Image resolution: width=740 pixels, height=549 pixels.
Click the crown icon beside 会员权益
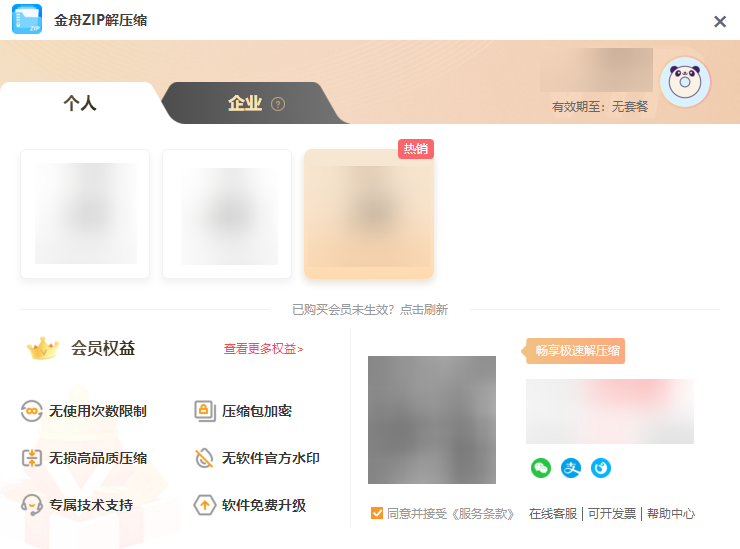(43, 348)
